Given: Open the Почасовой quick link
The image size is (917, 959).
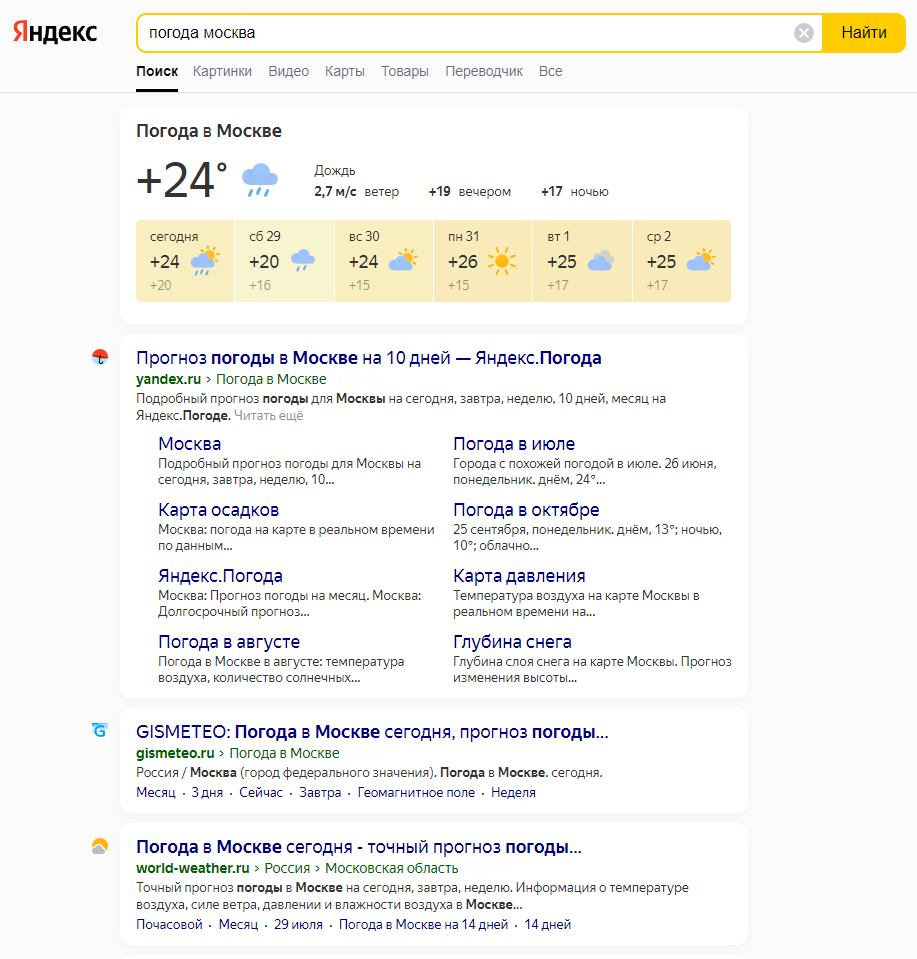Looking at the screenshot, I should tap(169, 925).
